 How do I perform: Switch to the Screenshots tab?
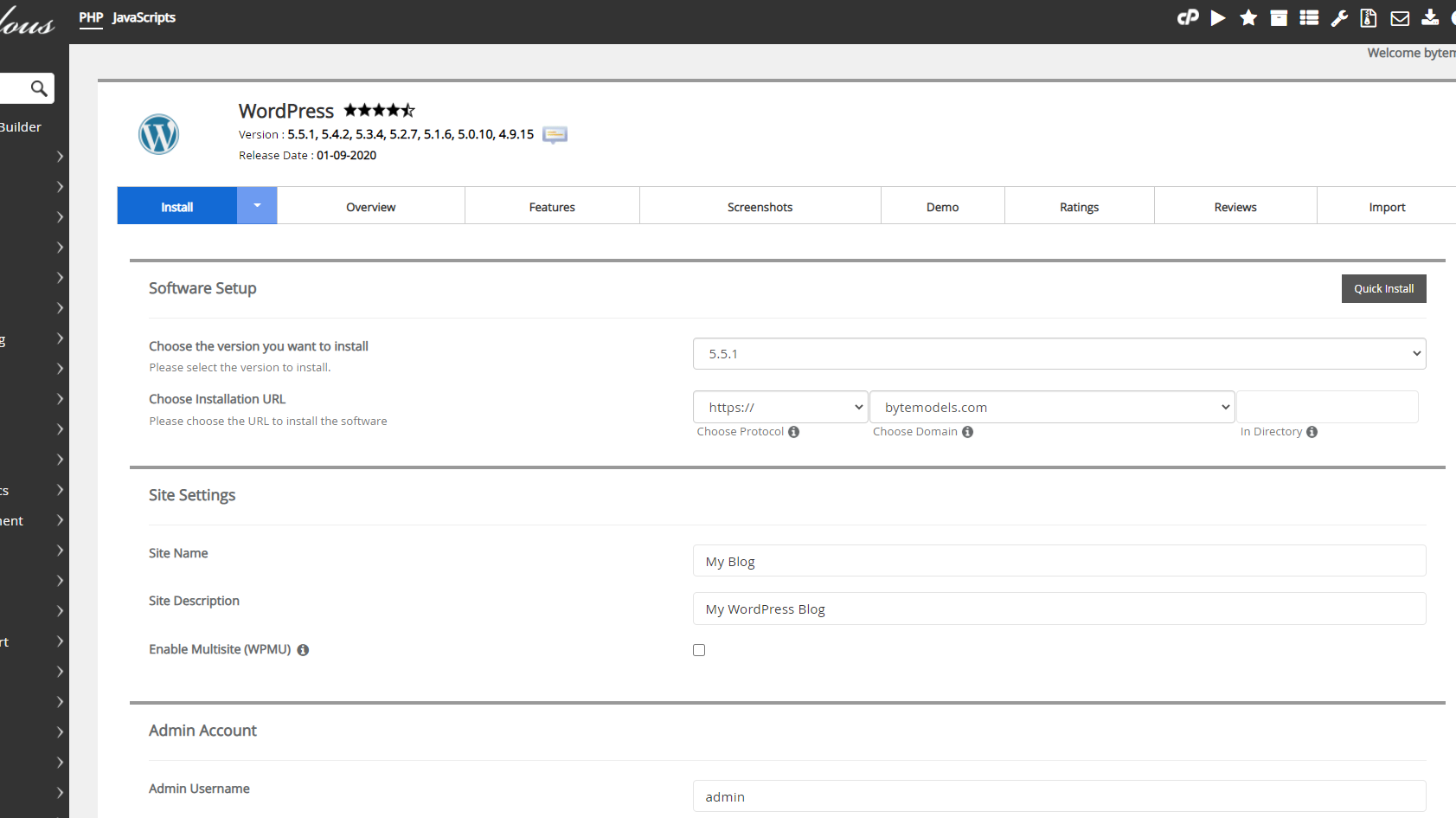coord(760,207)
